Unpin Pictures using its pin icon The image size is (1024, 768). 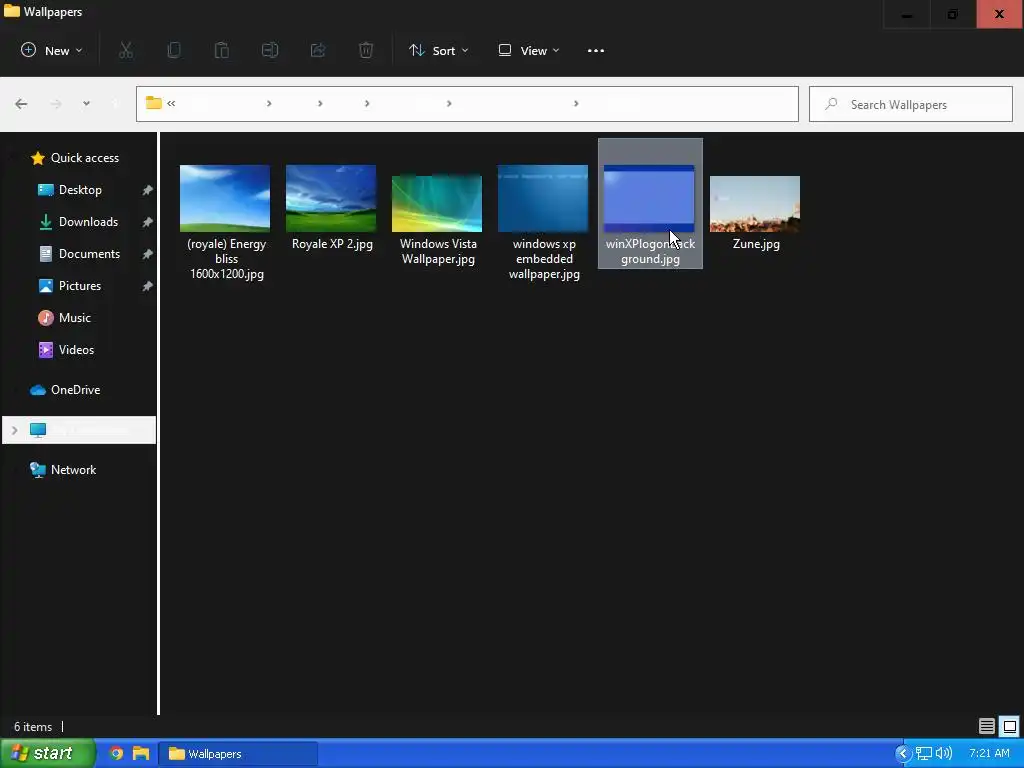[148, 285]
